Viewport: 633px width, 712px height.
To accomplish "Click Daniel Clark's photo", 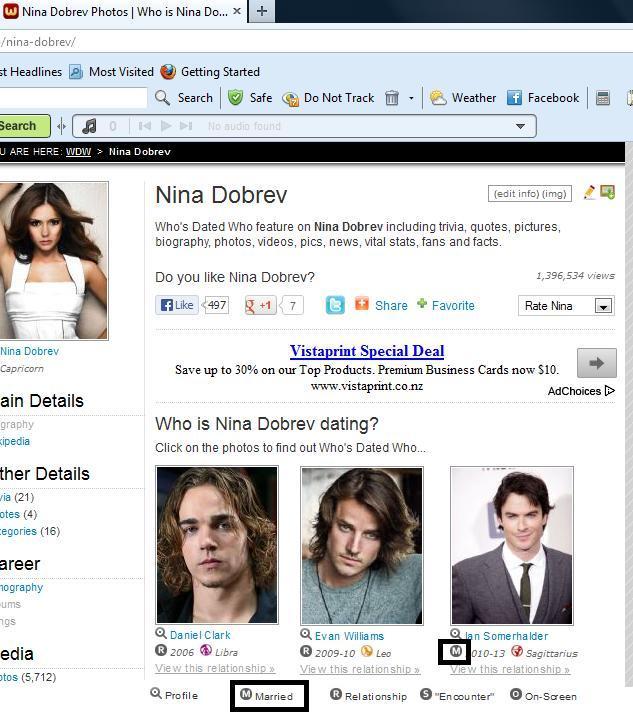I will [217, 545].
